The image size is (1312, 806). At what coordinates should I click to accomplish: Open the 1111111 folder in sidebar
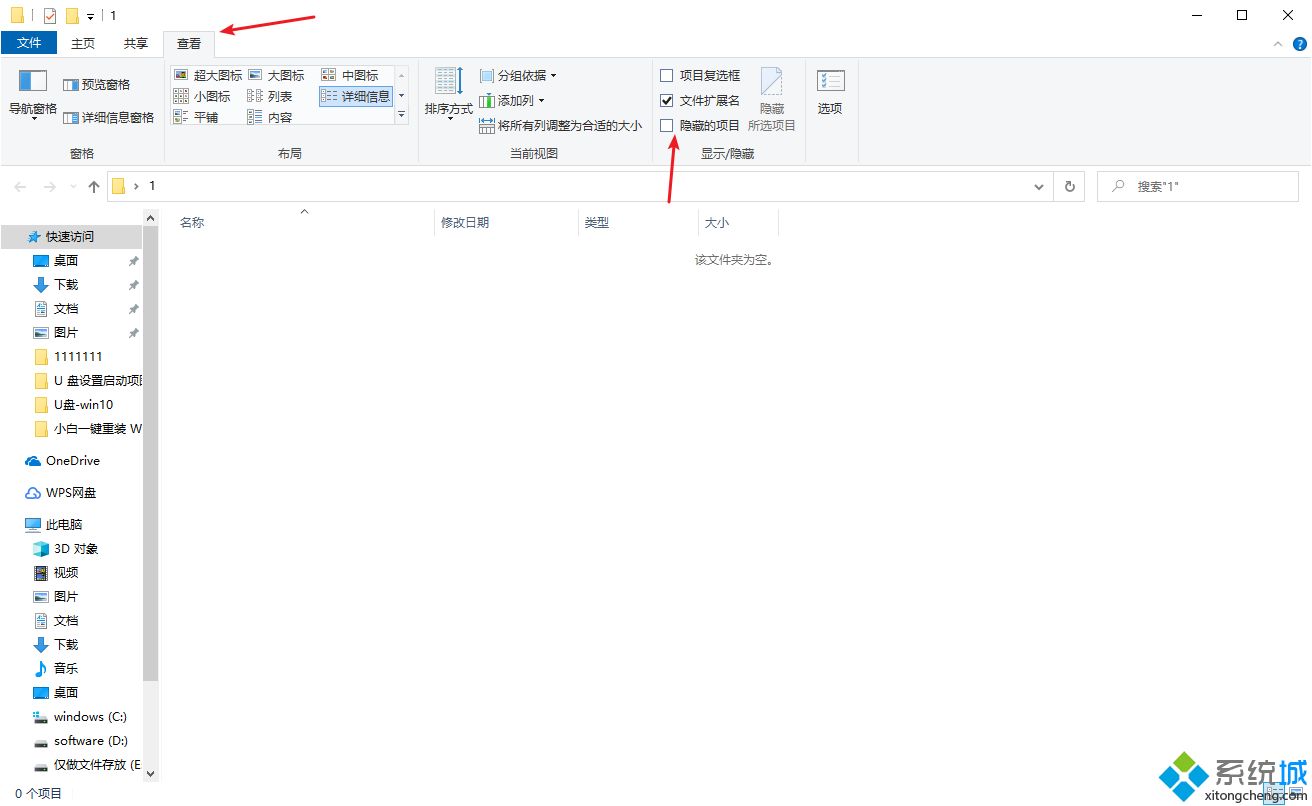tap(78, 357)
